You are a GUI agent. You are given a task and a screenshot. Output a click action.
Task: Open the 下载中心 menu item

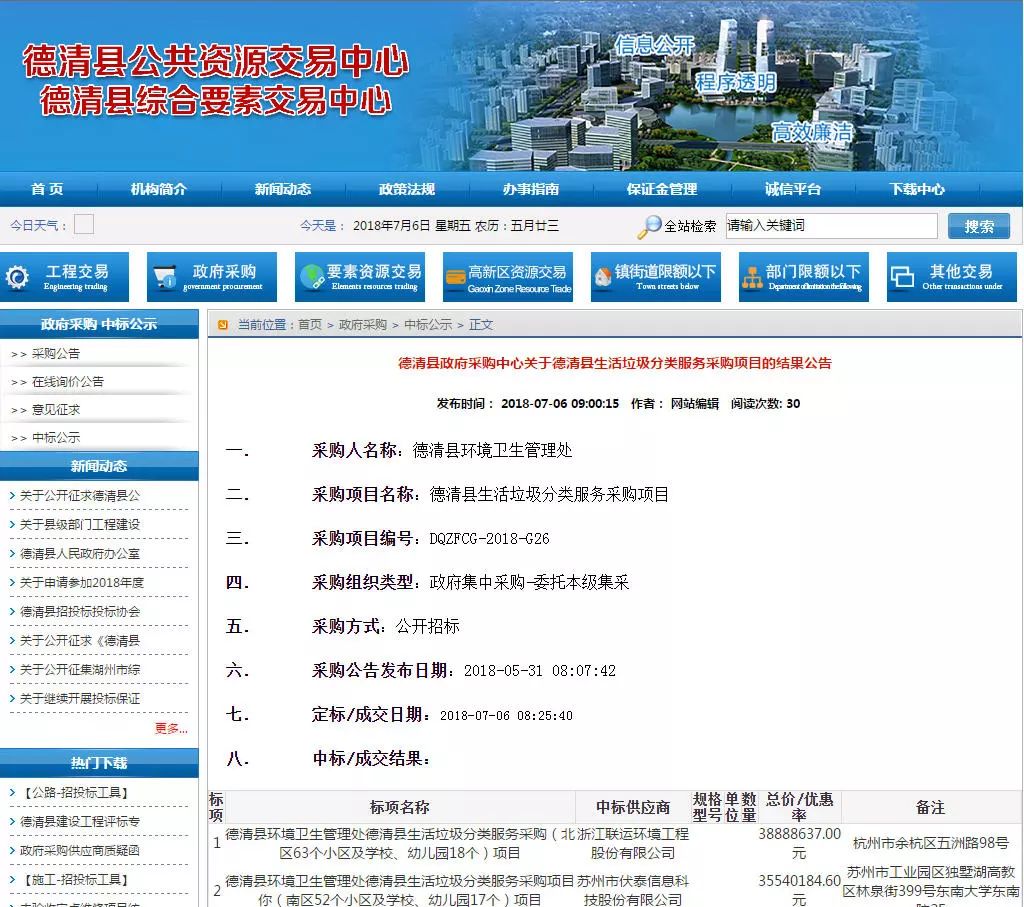(916, 189)
